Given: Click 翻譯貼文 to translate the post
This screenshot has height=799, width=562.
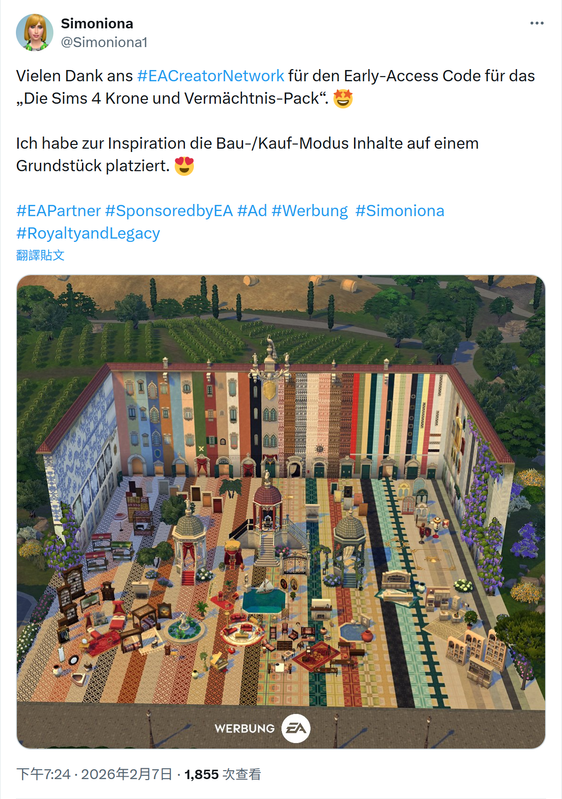Looking at the screenshot, I should coord(40,255).
